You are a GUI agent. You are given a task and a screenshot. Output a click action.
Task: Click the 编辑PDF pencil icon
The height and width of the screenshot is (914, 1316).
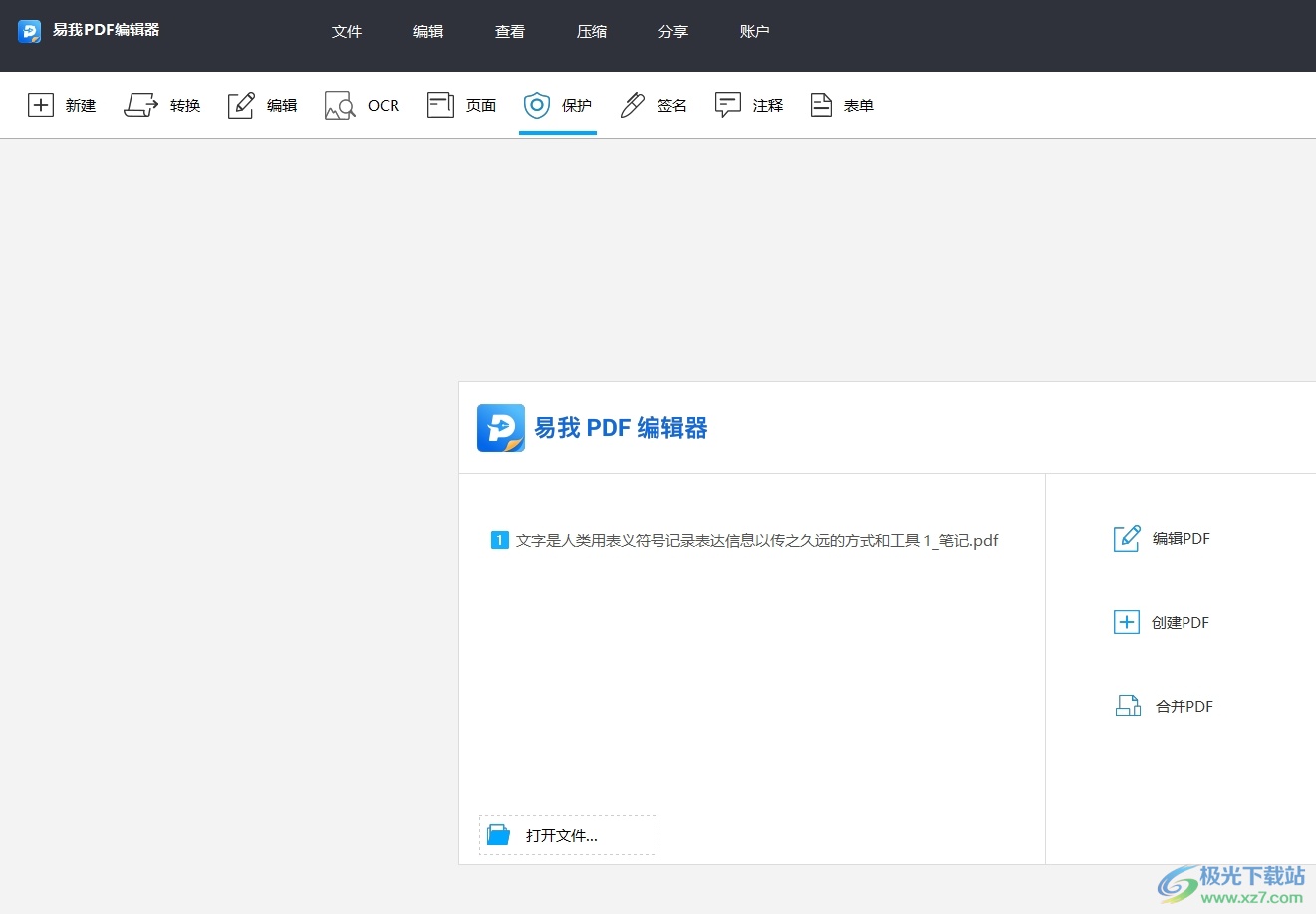click(1127, 539)
